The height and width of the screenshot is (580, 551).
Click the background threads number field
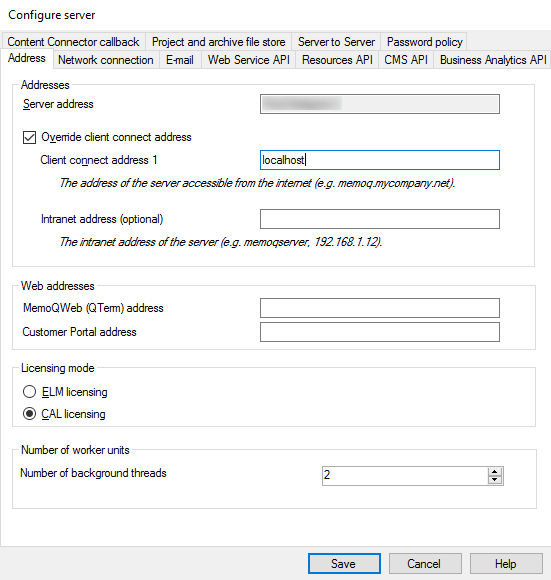click(x=405, y=475)
